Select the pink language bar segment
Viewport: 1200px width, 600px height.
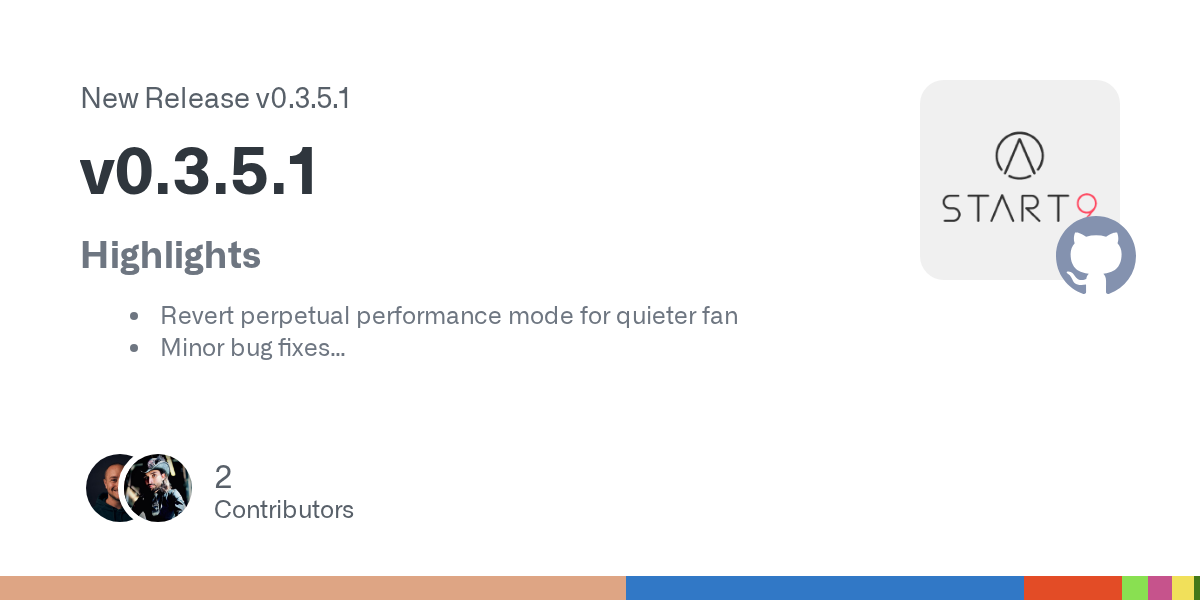[1159, 588]
